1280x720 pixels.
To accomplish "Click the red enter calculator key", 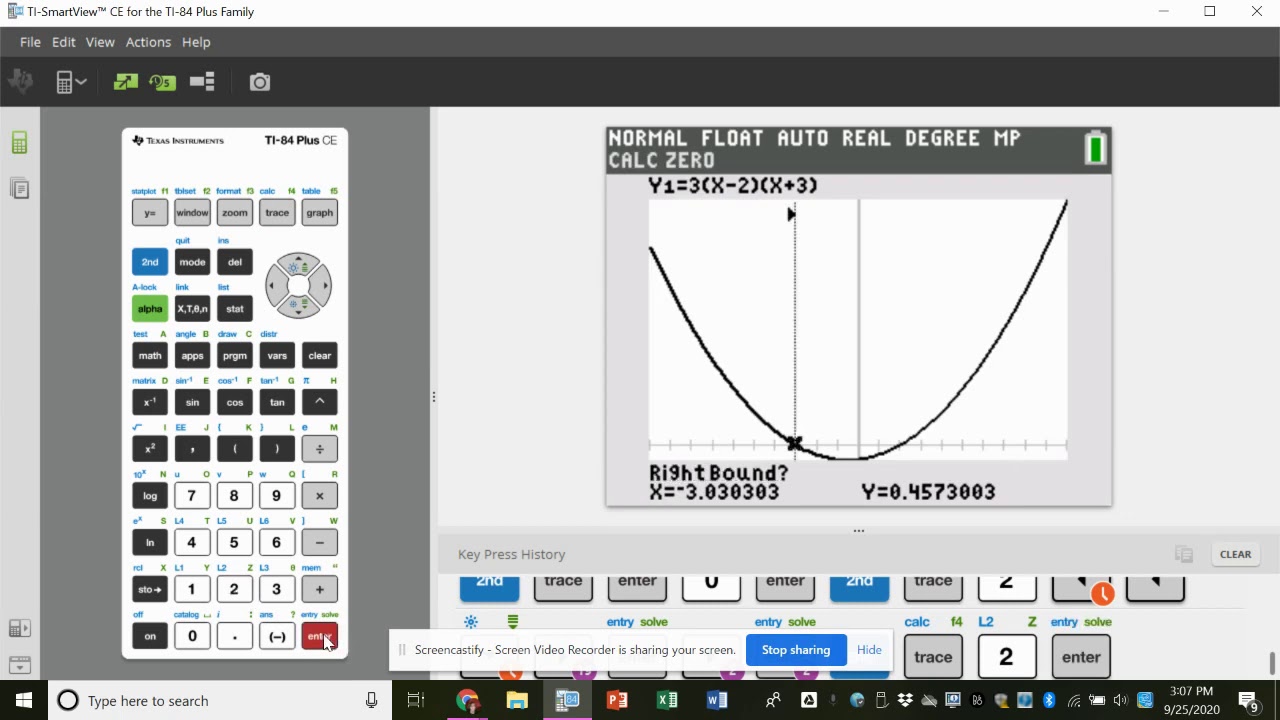I will point(320,636).
